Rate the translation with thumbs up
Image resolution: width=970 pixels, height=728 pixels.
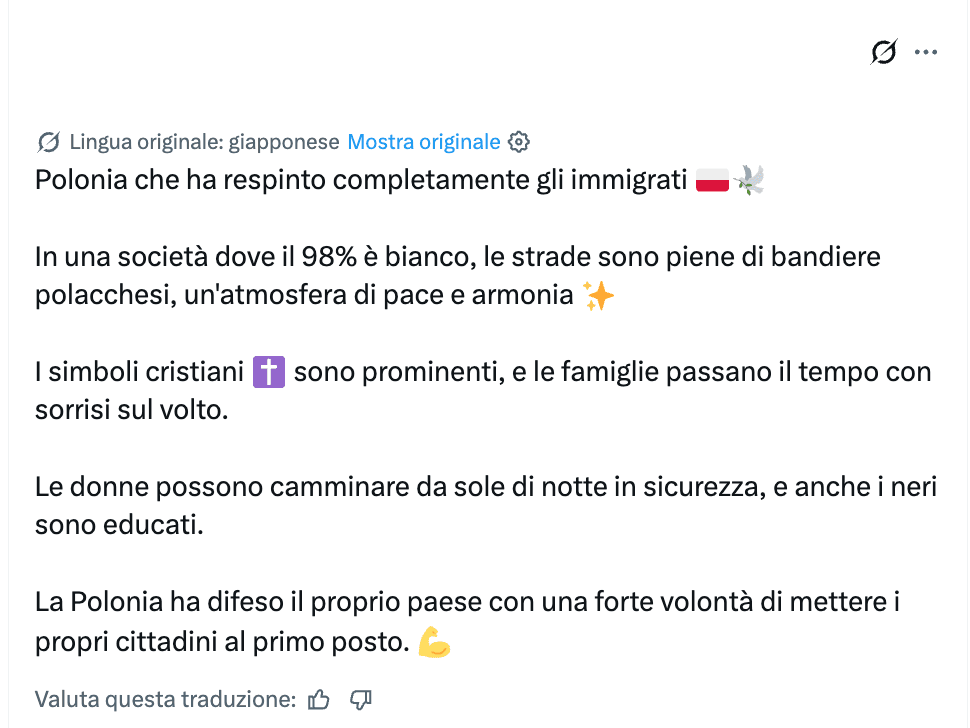click(x=319, y=699)
